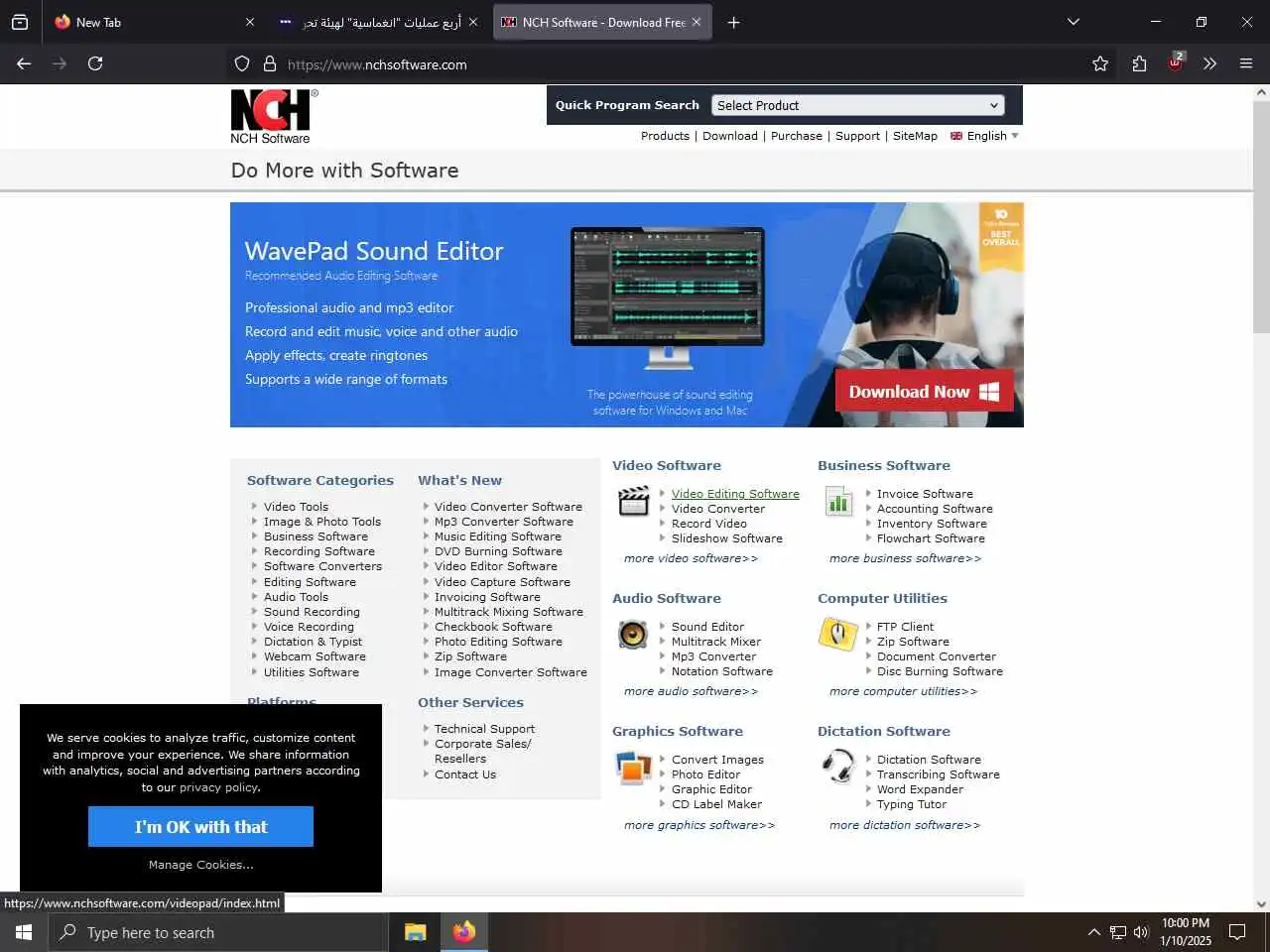Viewport: 1270px width, 952px height.
Task: Click more video software link
Action: click(x=691, y=558)
